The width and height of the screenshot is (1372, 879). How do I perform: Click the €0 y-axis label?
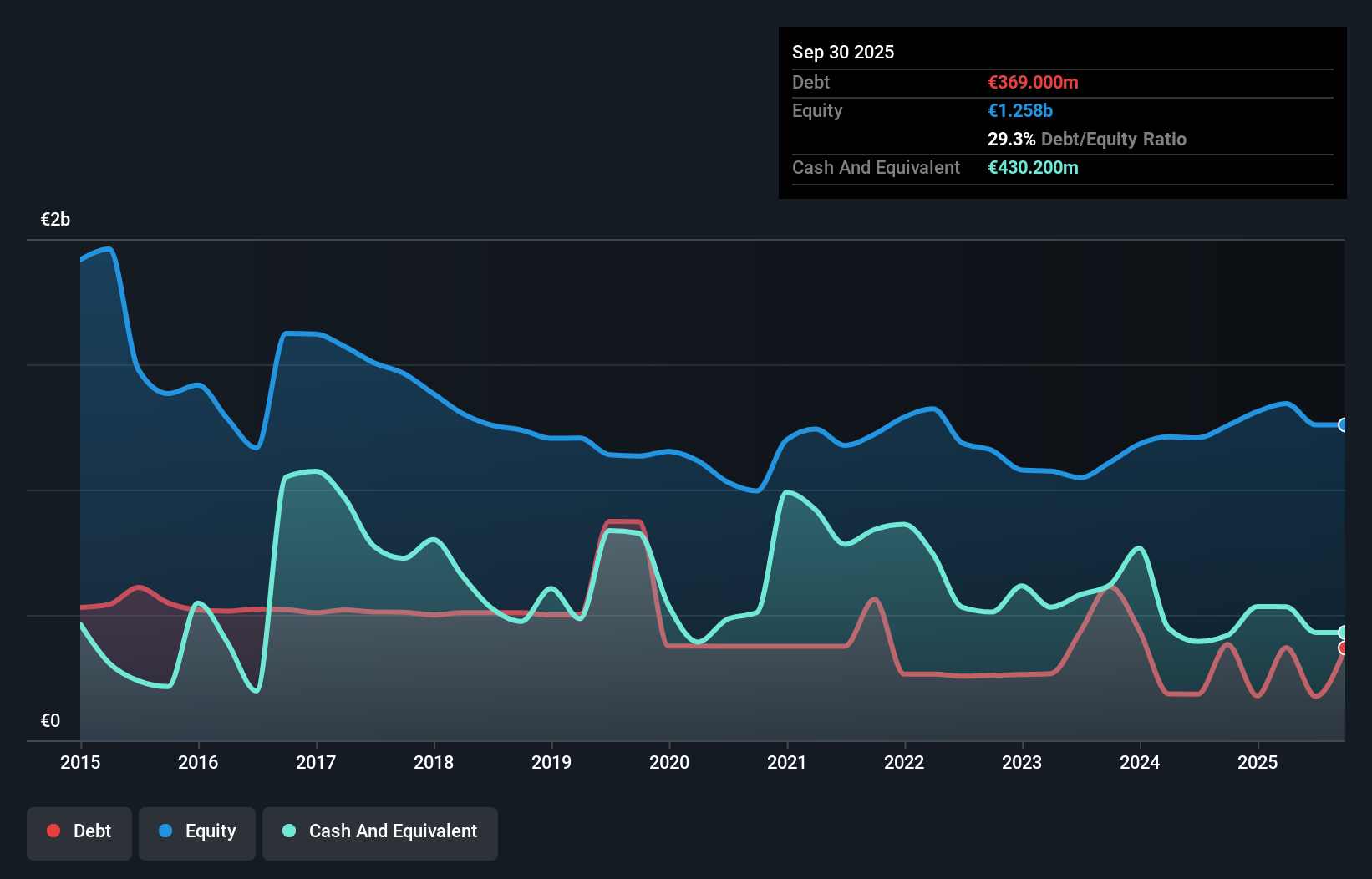point(50,721)
